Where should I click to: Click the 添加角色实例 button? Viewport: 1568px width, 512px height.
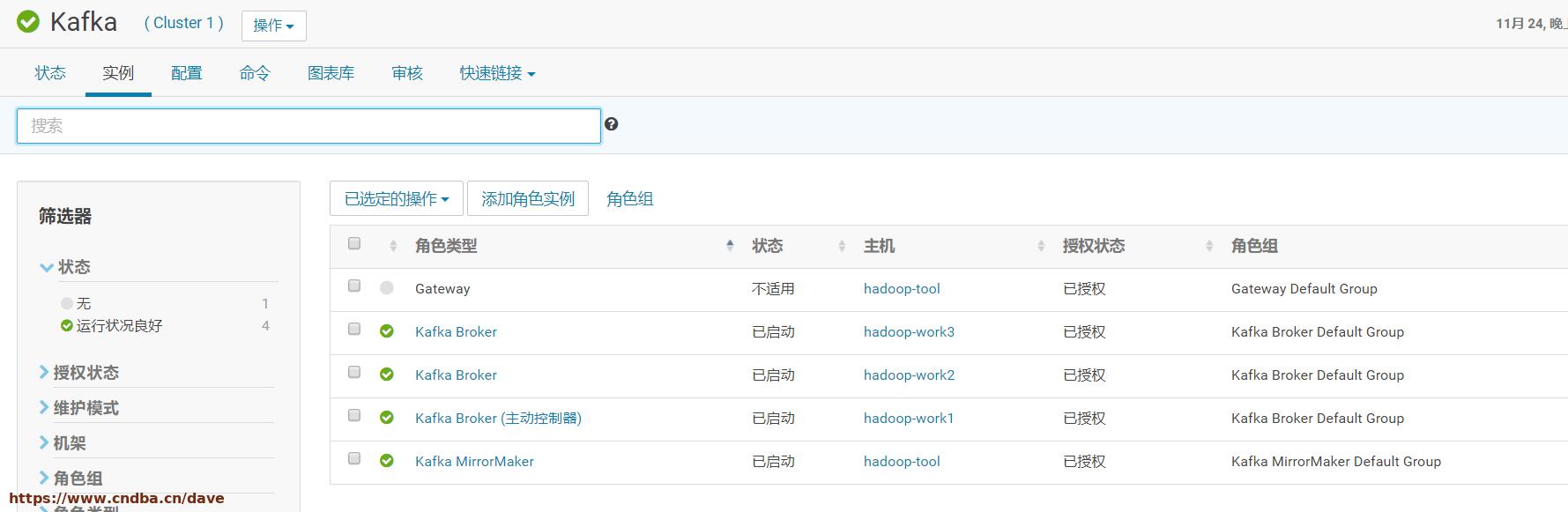click(528, 199)
